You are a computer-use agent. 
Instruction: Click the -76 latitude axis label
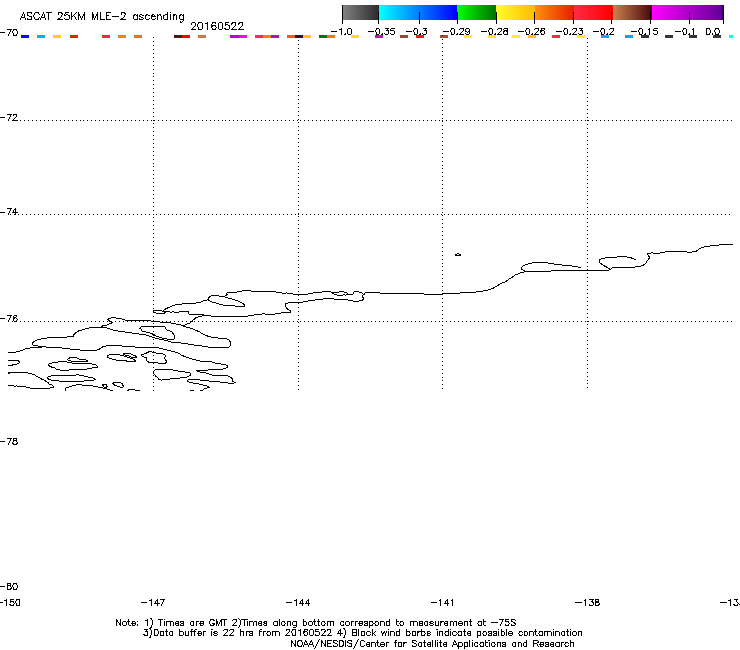coord(9,319)
